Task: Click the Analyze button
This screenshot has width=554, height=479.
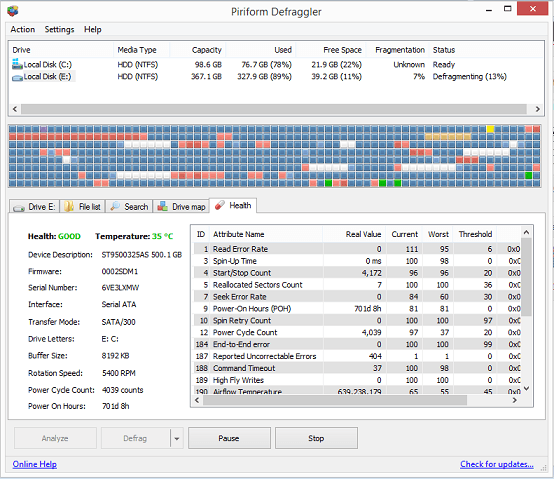Action: pos(55,438)
